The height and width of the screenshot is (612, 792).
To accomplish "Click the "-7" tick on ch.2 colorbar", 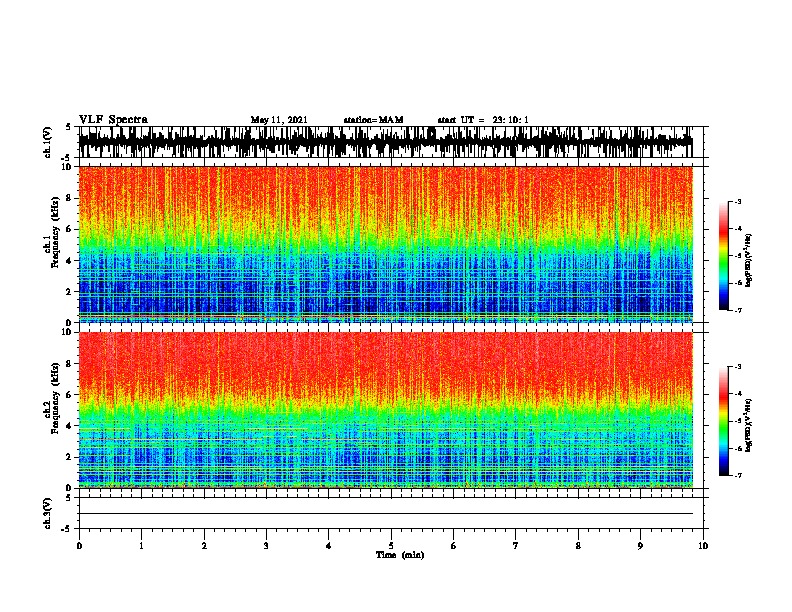I will (x=738, y=476).
